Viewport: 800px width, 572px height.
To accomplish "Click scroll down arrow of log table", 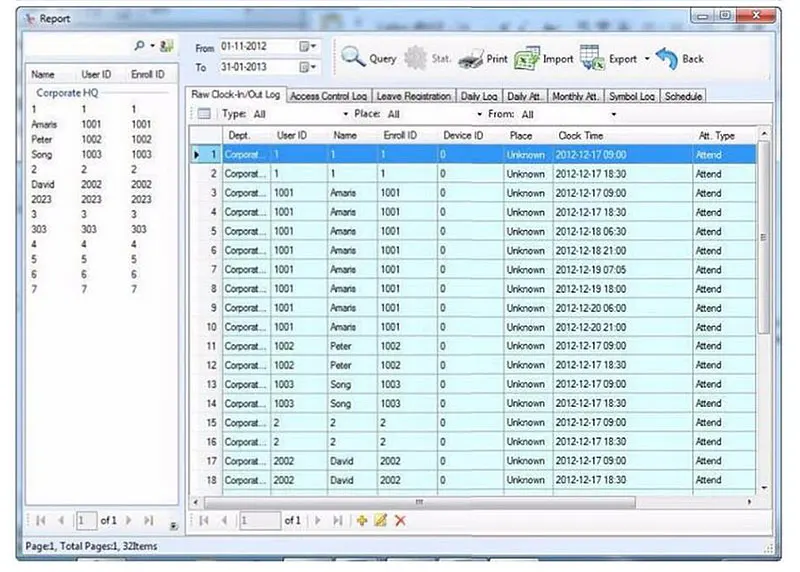I will 764,488.
